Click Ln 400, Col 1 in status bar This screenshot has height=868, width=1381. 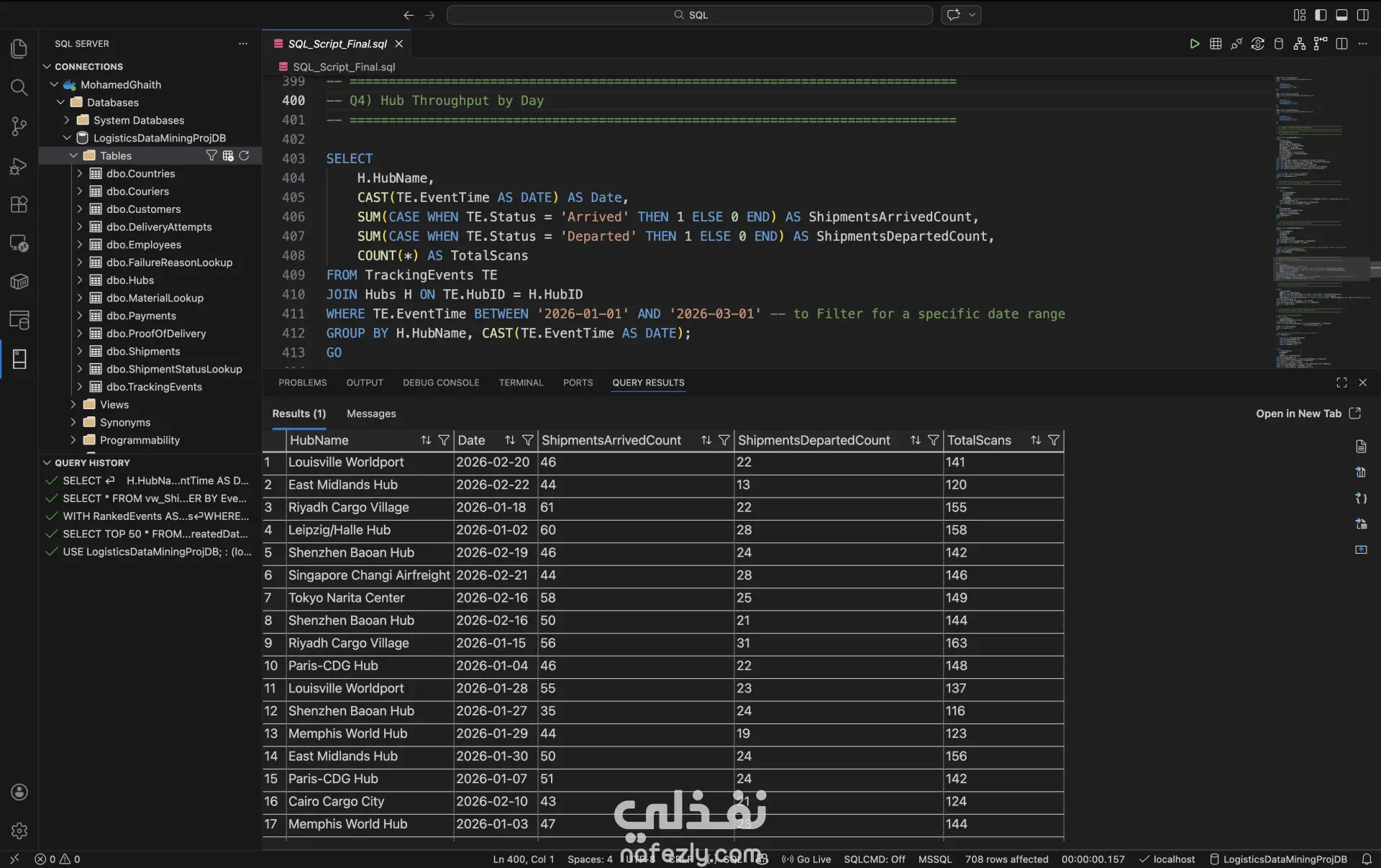524,859
